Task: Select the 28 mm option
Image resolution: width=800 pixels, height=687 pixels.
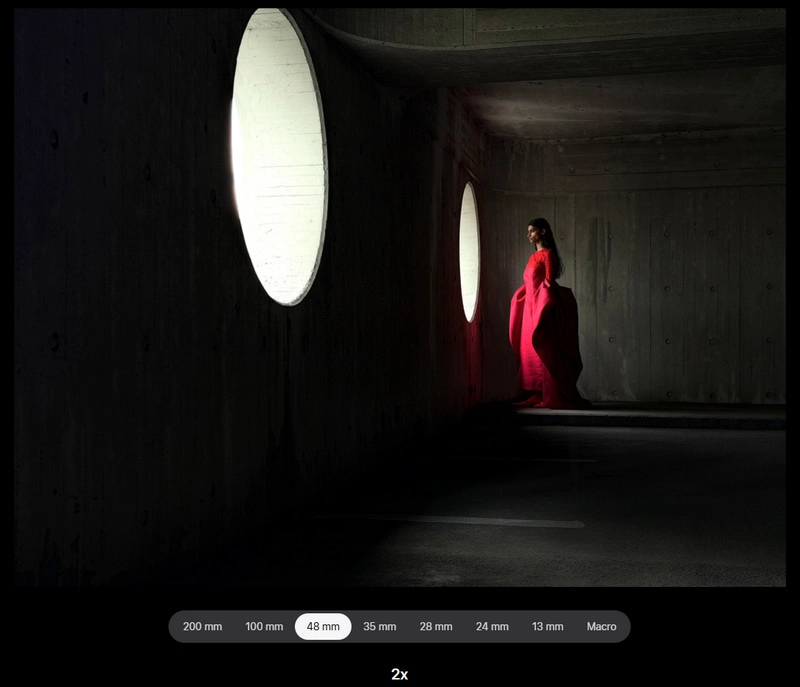Action: click(436, 627)
